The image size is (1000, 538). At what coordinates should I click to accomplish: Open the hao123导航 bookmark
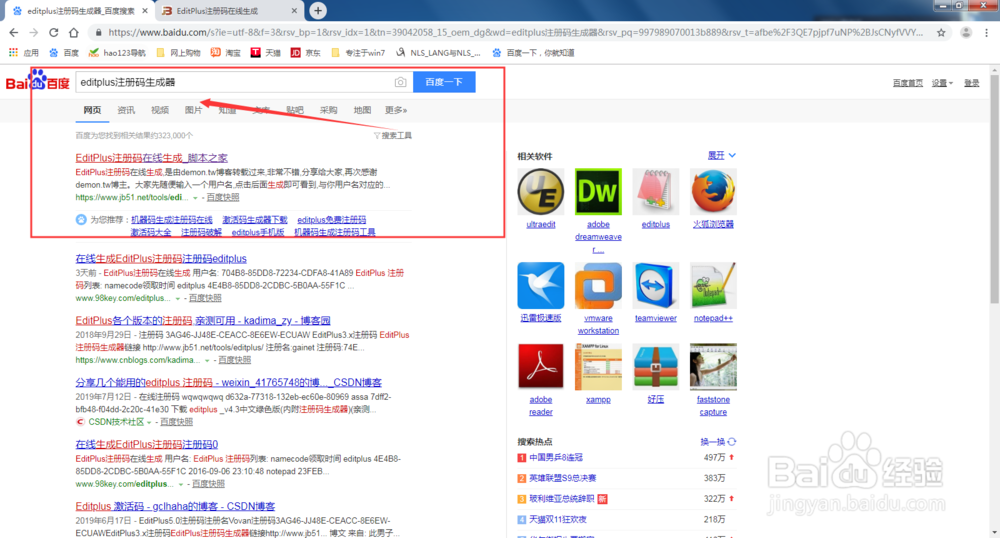point(117,53)
